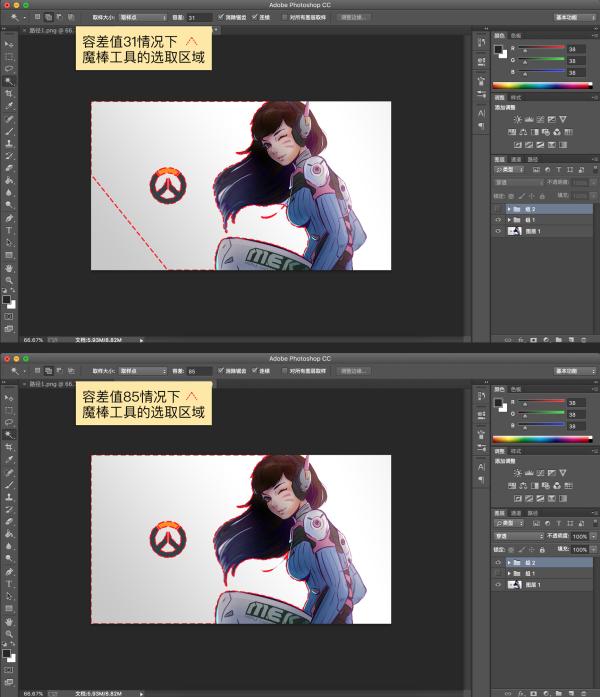Enable 对所有图层取样 checkbox in upper window
Screen dimensions: 600x697
(285, 17)
